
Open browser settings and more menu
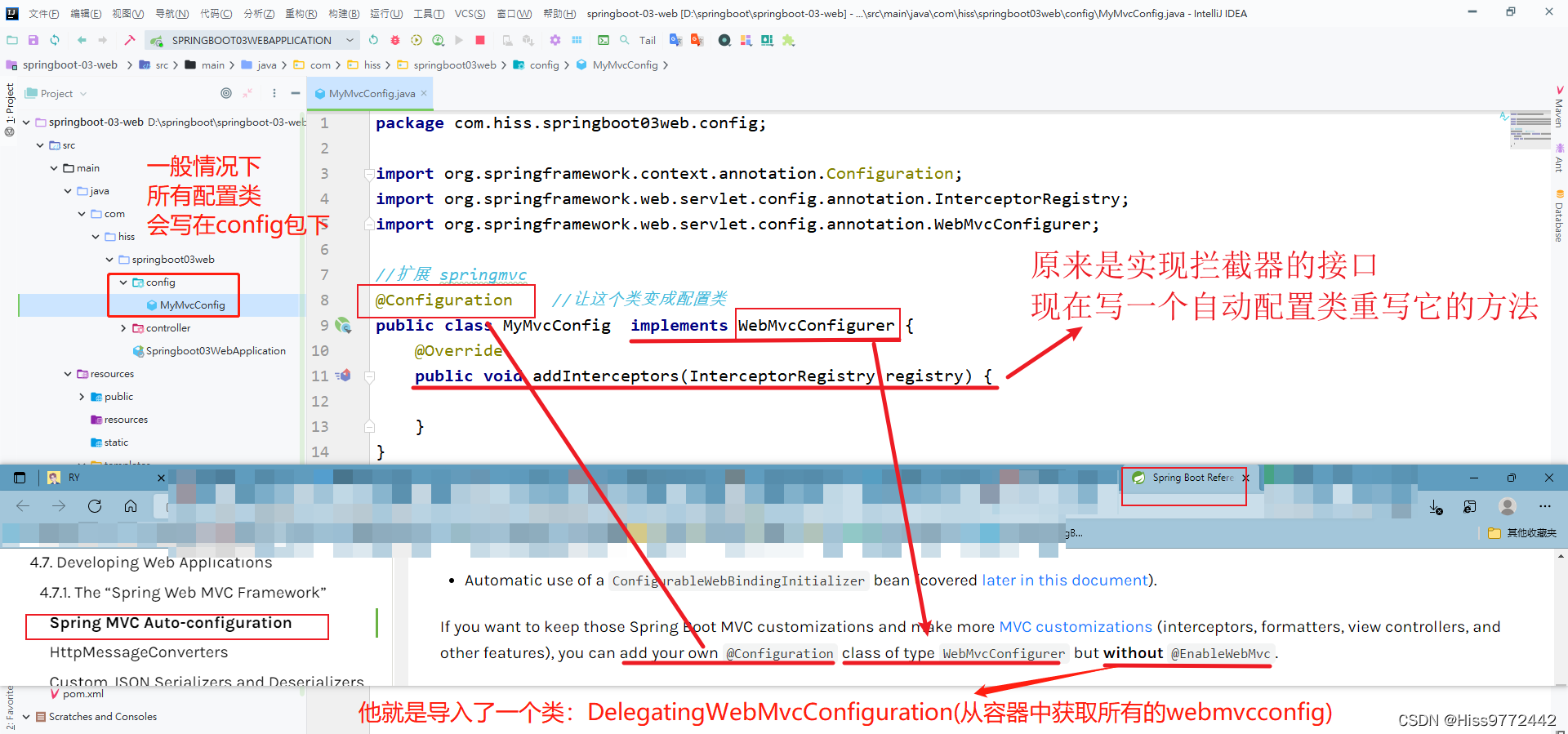point(1545,507)
